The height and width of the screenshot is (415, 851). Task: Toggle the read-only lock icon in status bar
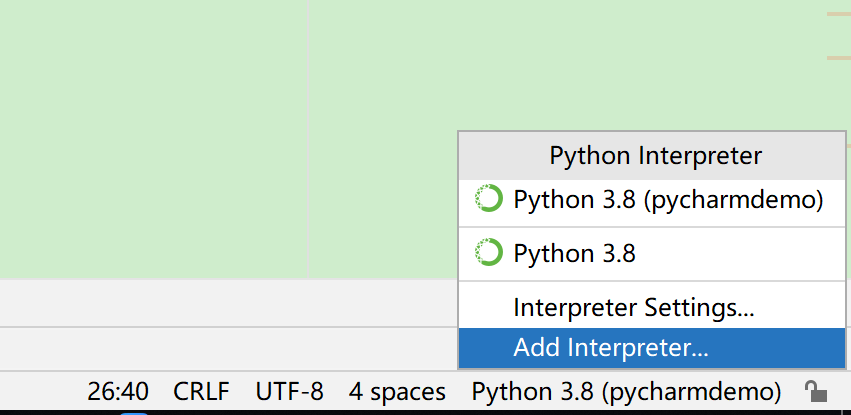815,392
